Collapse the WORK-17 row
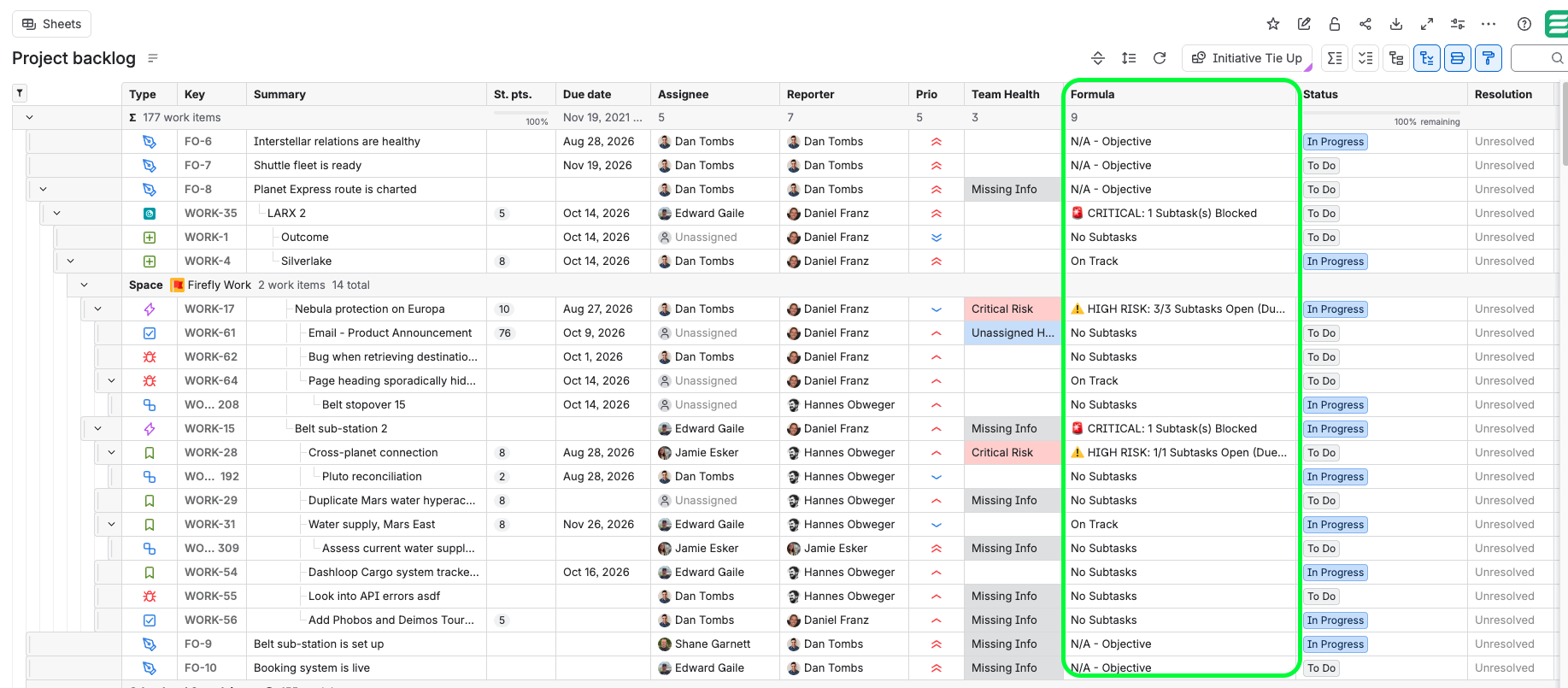Screen dimensions: 1568x688 tap(97, 309)
